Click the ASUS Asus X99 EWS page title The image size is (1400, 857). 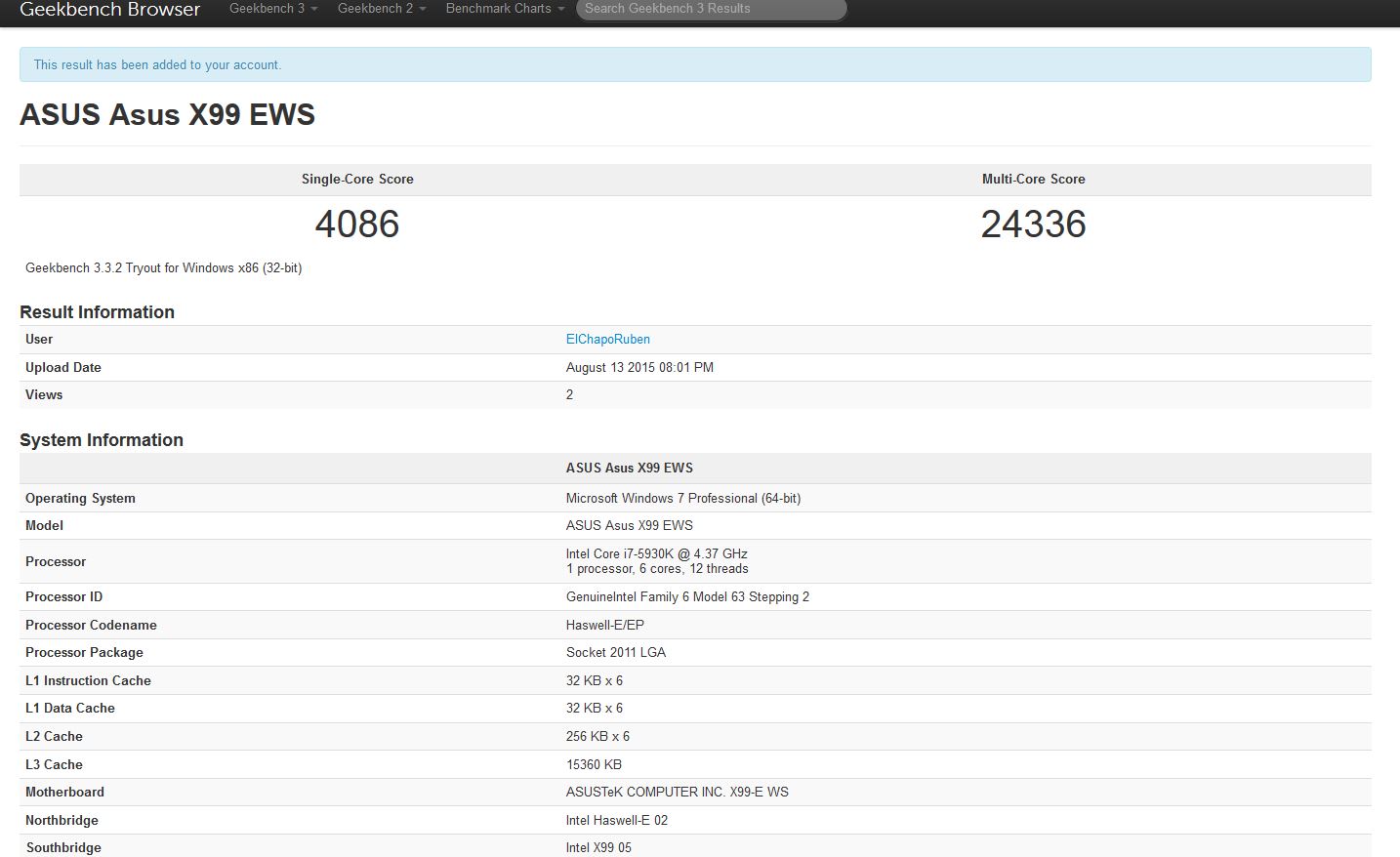(x=168, y=114)
